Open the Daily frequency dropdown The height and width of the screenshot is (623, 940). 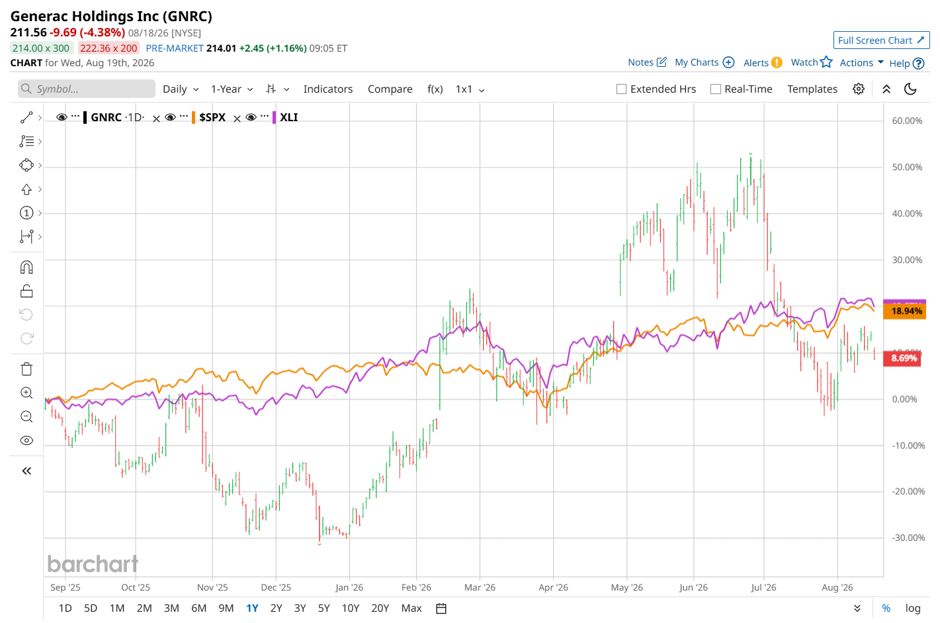point(180,89)
